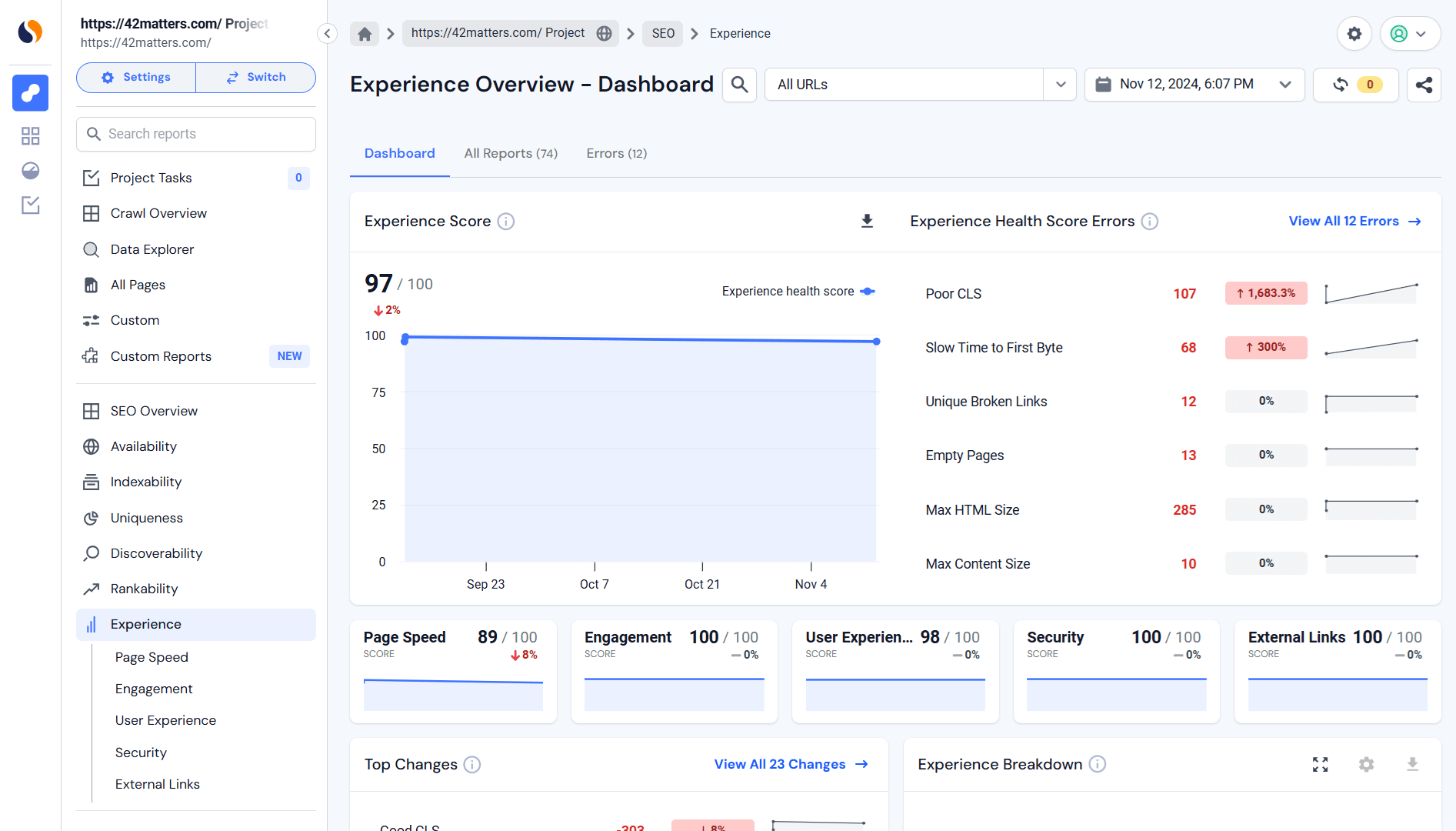Switch to the Errors tab

click(616, 154)
